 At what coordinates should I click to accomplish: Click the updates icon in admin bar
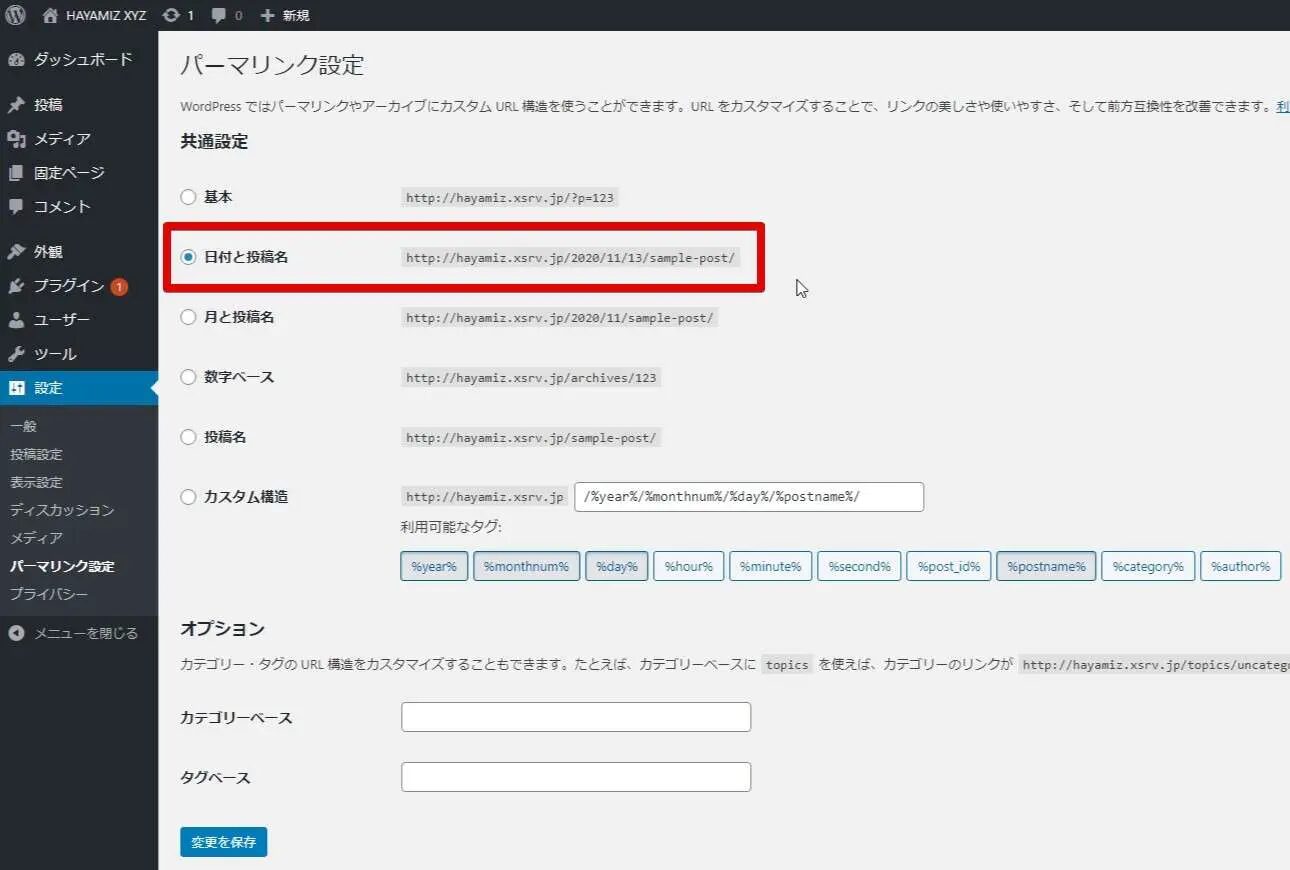171,15
